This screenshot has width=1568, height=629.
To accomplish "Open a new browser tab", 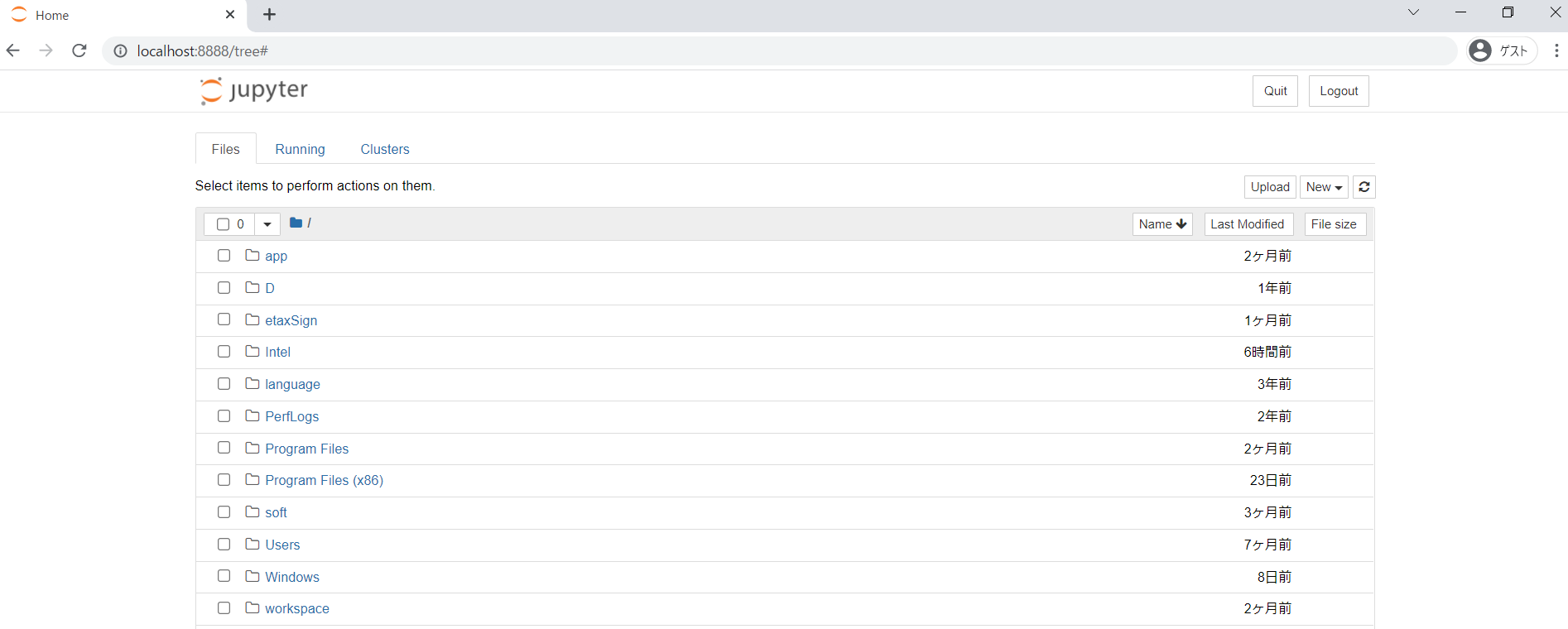I will coord(269,15).
